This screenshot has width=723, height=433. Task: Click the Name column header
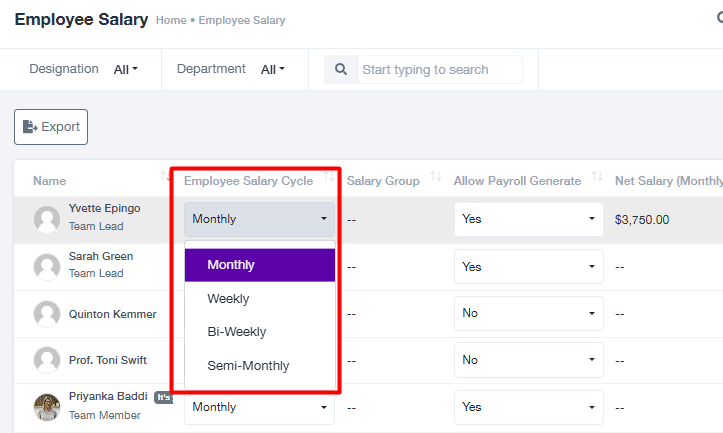click(49, 181)
